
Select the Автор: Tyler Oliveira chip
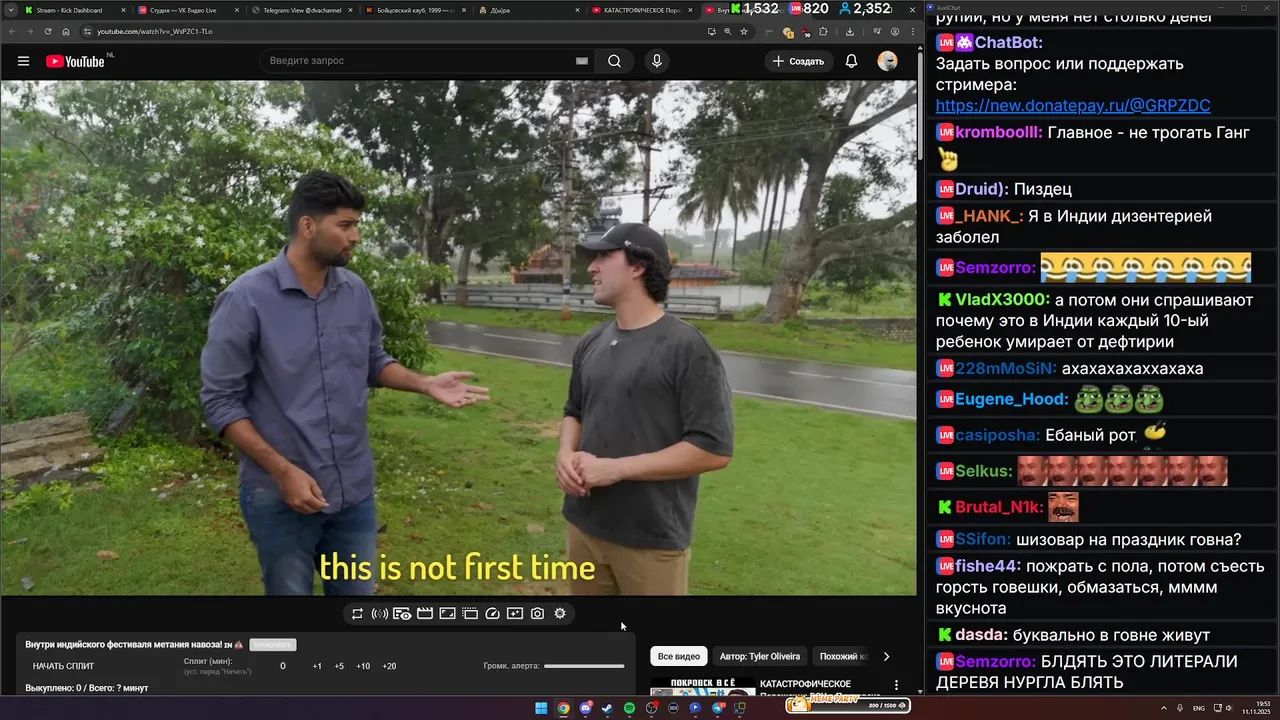760,657
